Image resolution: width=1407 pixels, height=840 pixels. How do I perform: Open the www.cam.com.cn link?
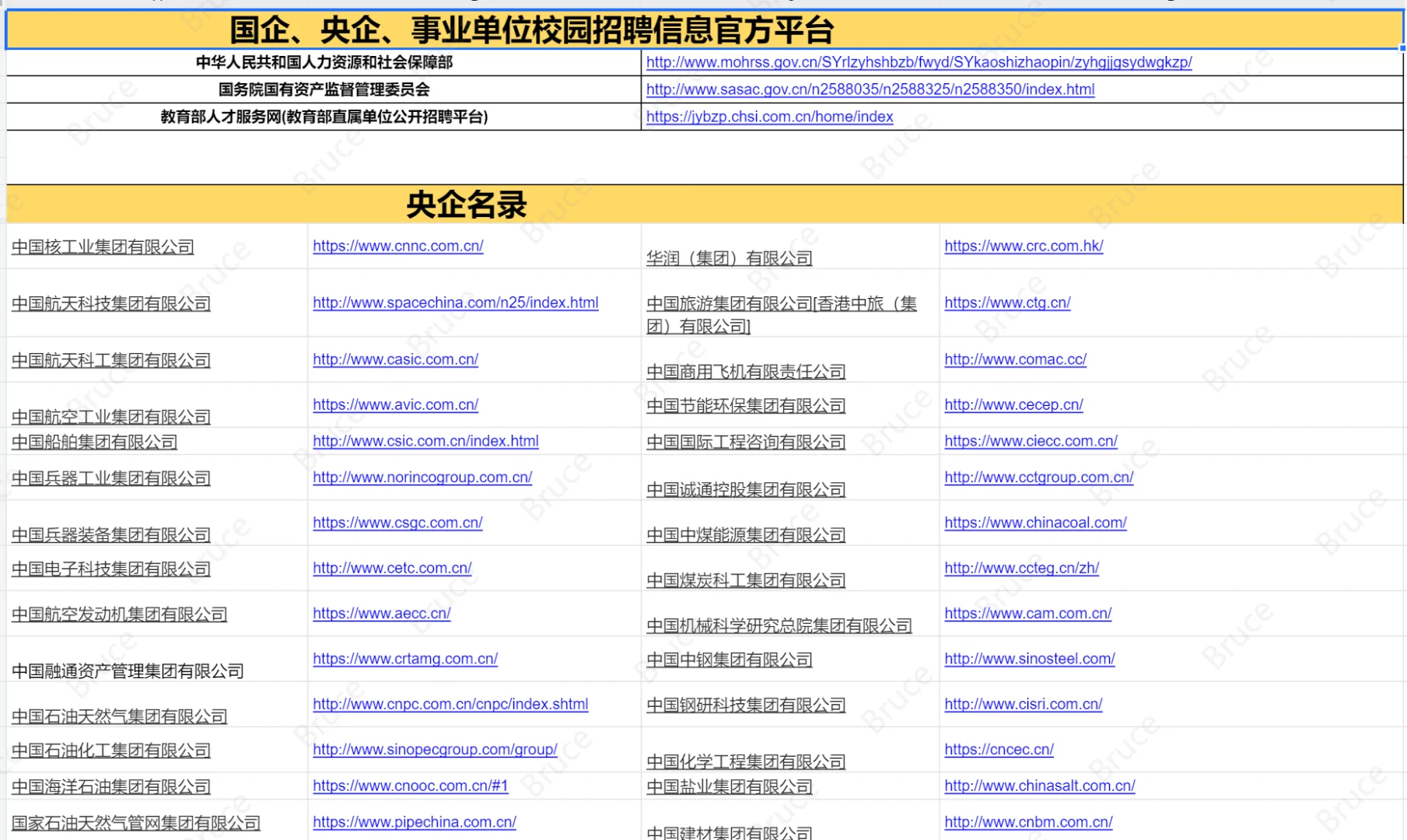pyautogui.click(x=1028, y=613)
